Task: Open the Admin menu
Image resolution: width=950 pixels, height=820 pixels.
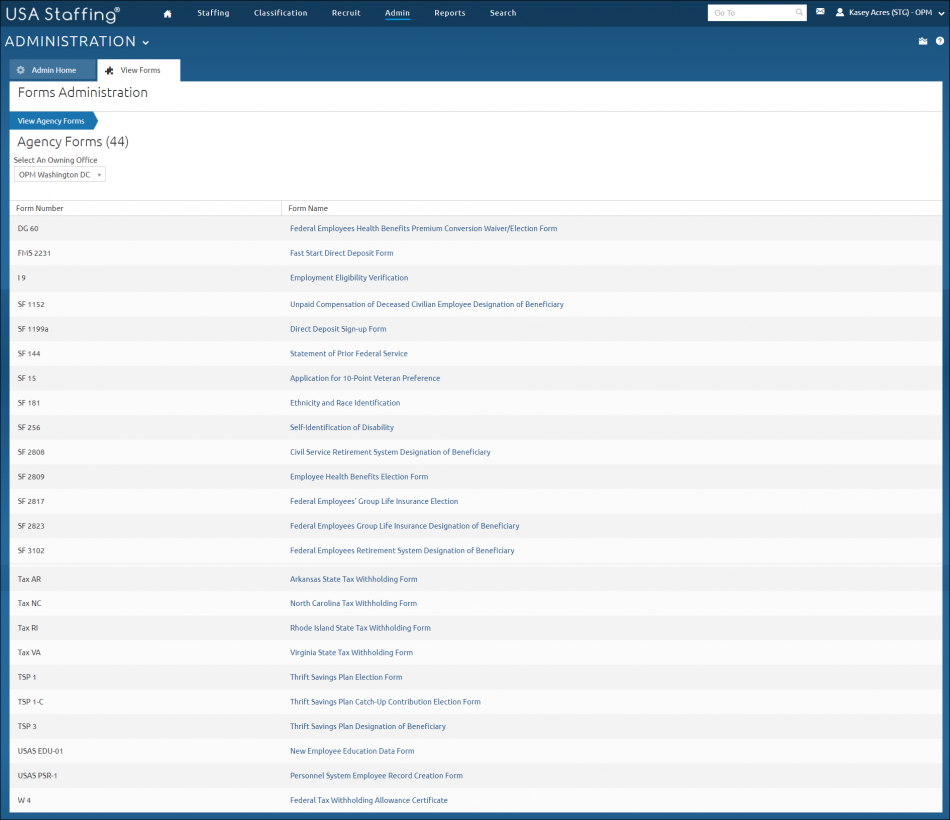Action: pyautogui.click(x=397, y=13)
